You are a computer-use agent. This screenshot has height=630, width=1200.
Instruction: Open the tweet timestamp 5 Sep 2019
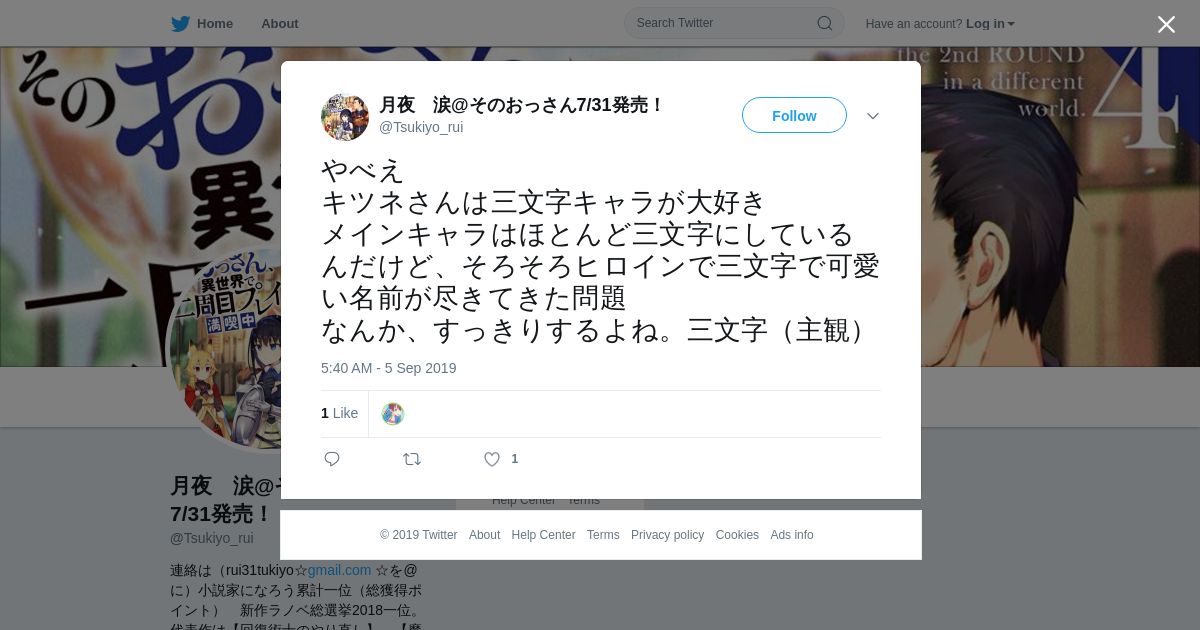tap(388, 368)
